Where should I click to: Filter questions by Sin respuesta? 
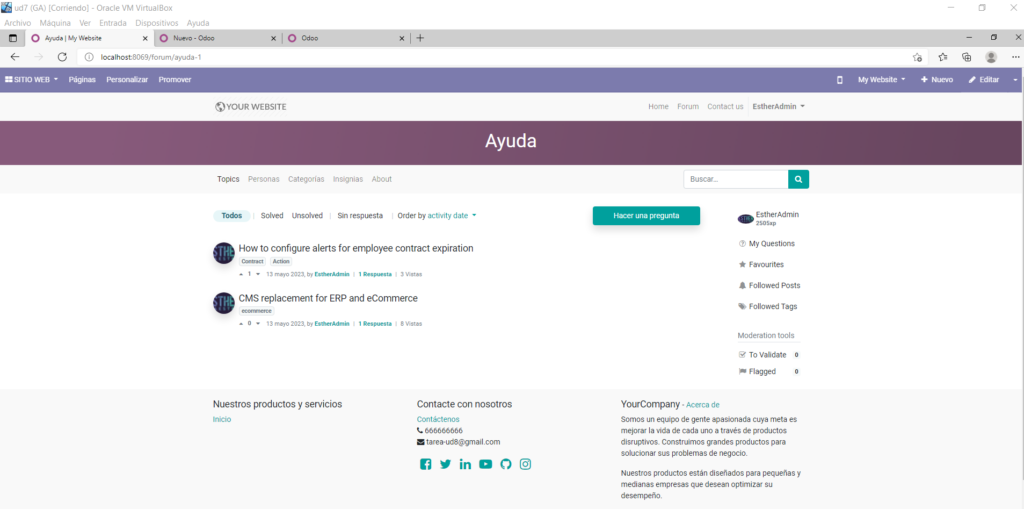click(360, 215)
